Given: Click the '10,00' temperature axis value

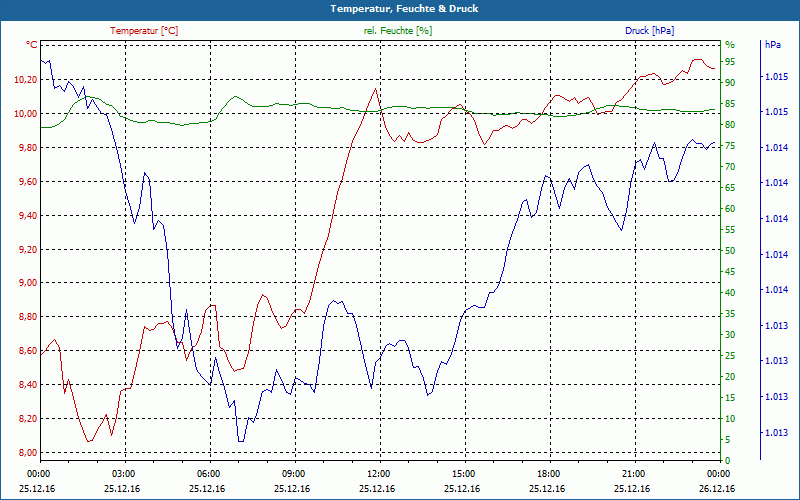Looking at the screenshot, I should [x=28, y=113].
